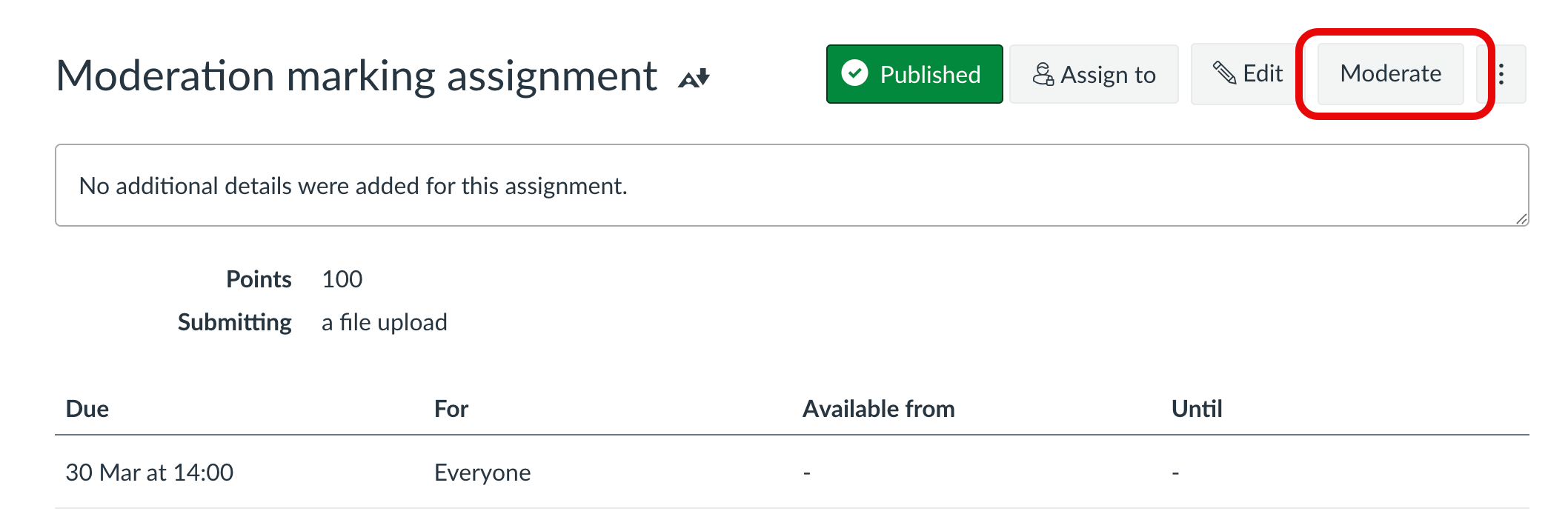1568x514 pixels.
Task: Open the Assign to panel
Action: [1094, 74]
